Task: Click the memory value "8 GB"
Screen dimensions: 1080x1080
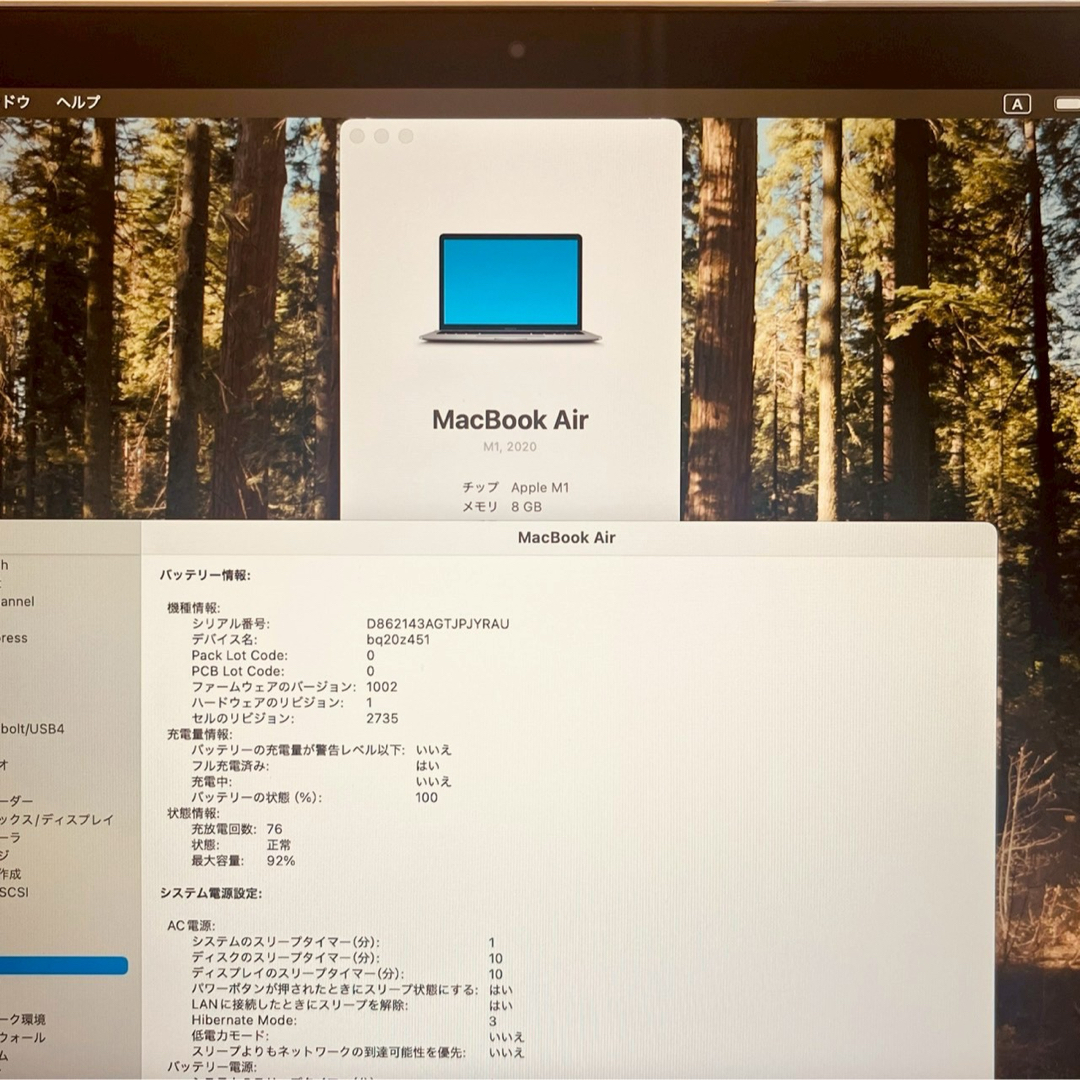Action: (x=526, y=507)
